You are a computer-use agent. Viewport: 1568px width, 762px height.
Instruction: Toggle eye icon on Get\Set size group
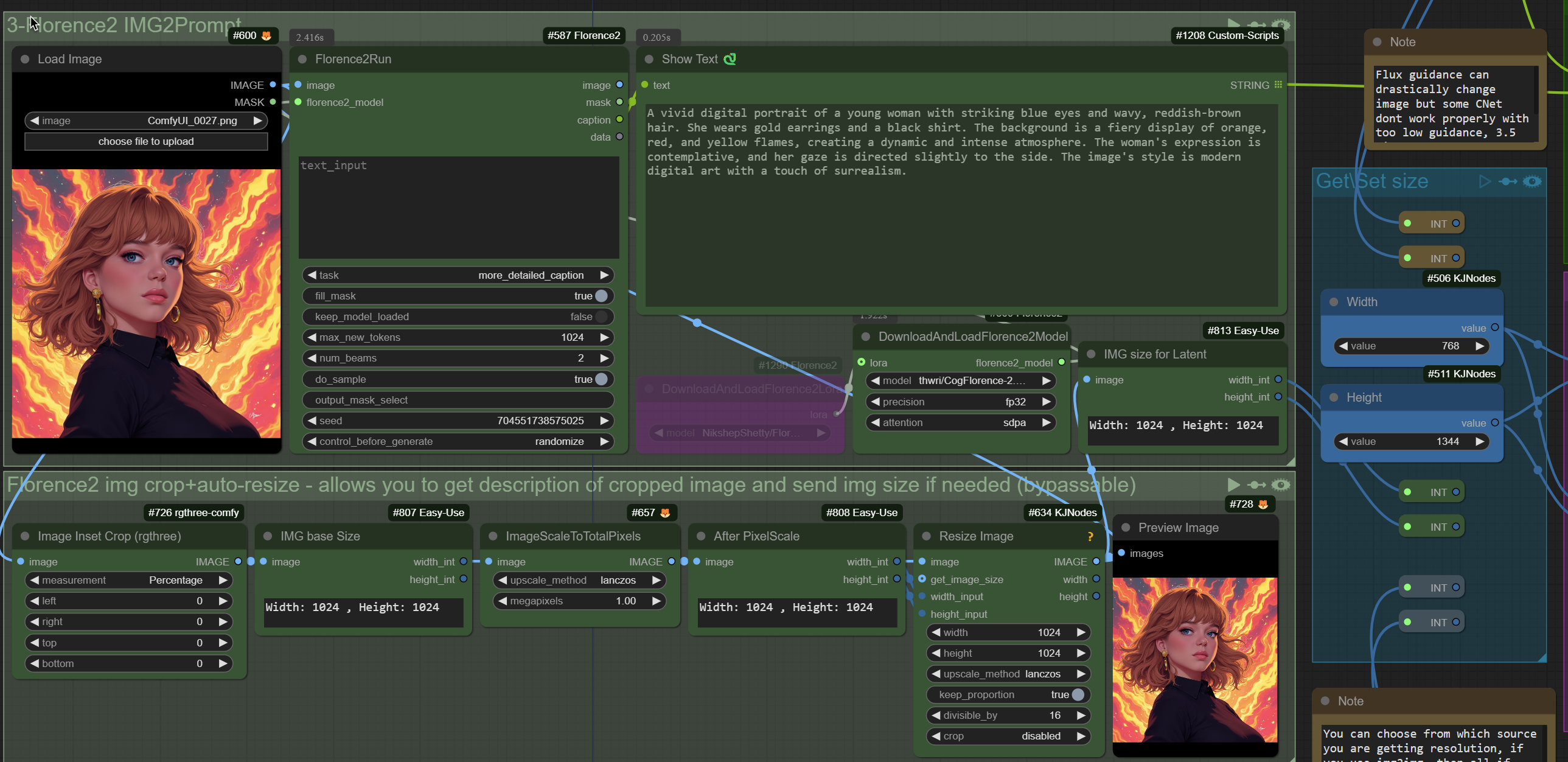[1532, 181]
